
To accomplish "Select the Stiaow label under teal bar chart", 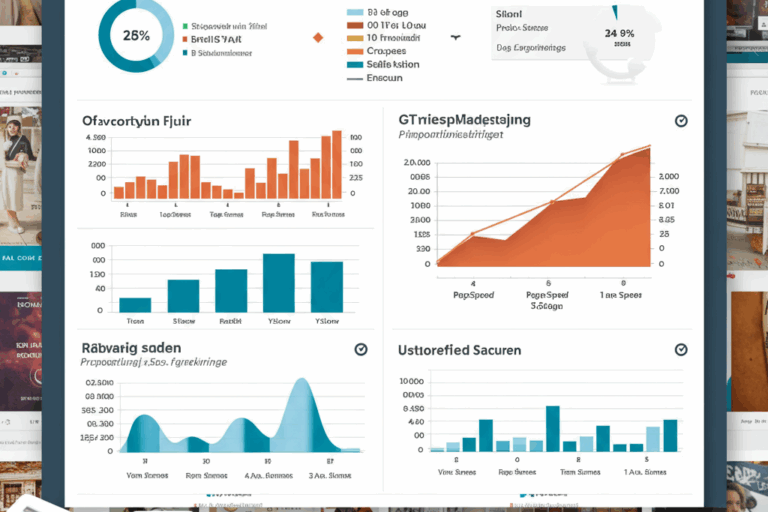I will pos(184,322).
